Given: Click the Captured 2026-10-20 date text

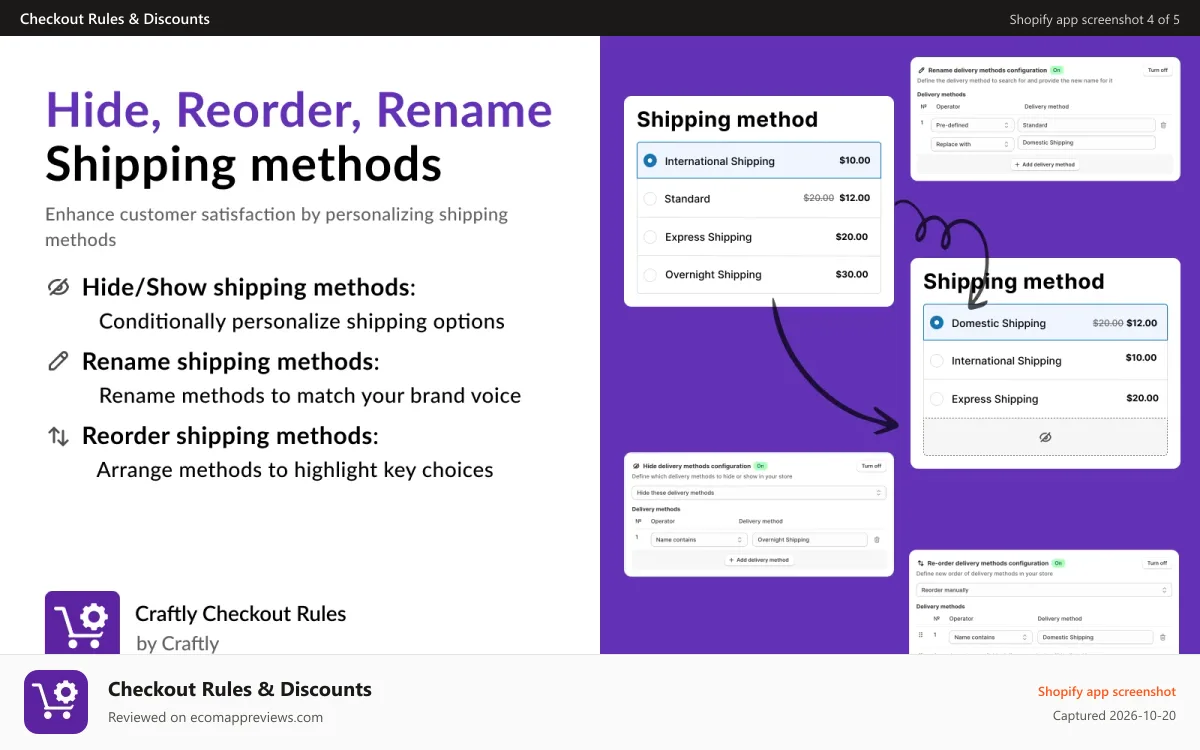Looking at the screenshot, I should point(1115,716).
